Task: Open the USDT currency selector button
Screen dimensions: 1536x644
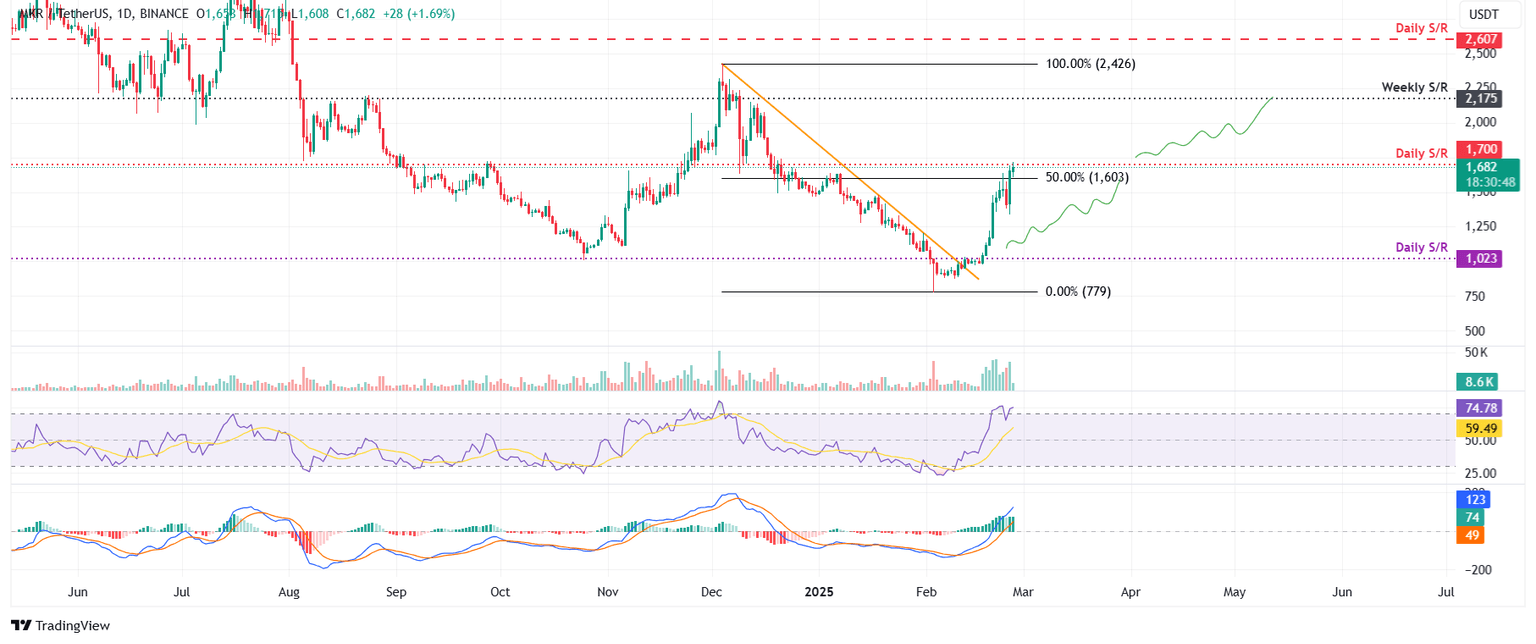Action: (1489, 14)
